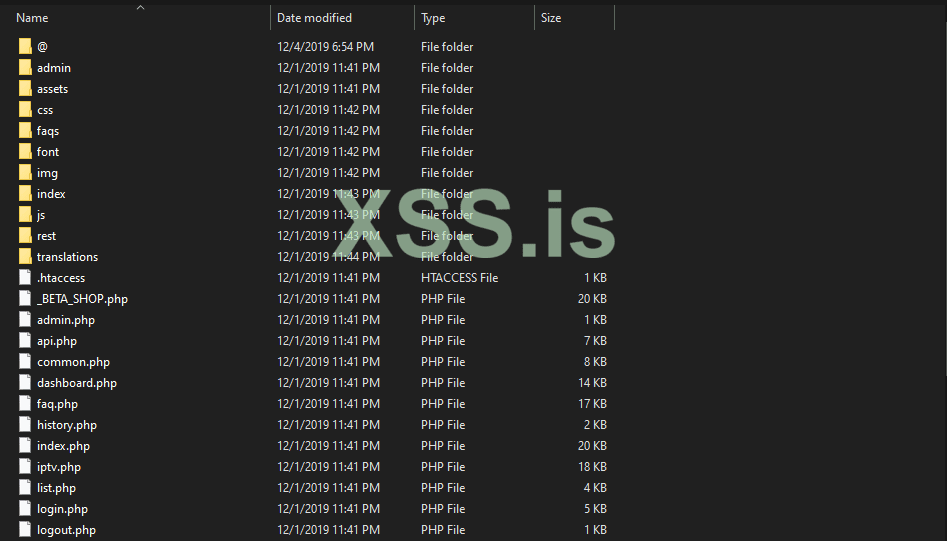Click the "12/4/2019 6:54 PM" date cell

click(x=325, y=46)
